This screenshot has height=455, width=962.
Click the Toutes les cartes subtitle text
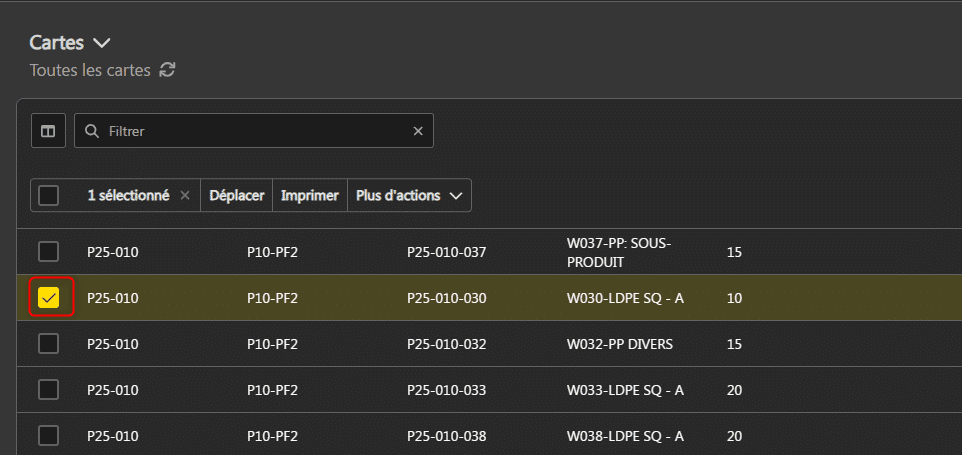pyautogui.click(x=90, y=70)
